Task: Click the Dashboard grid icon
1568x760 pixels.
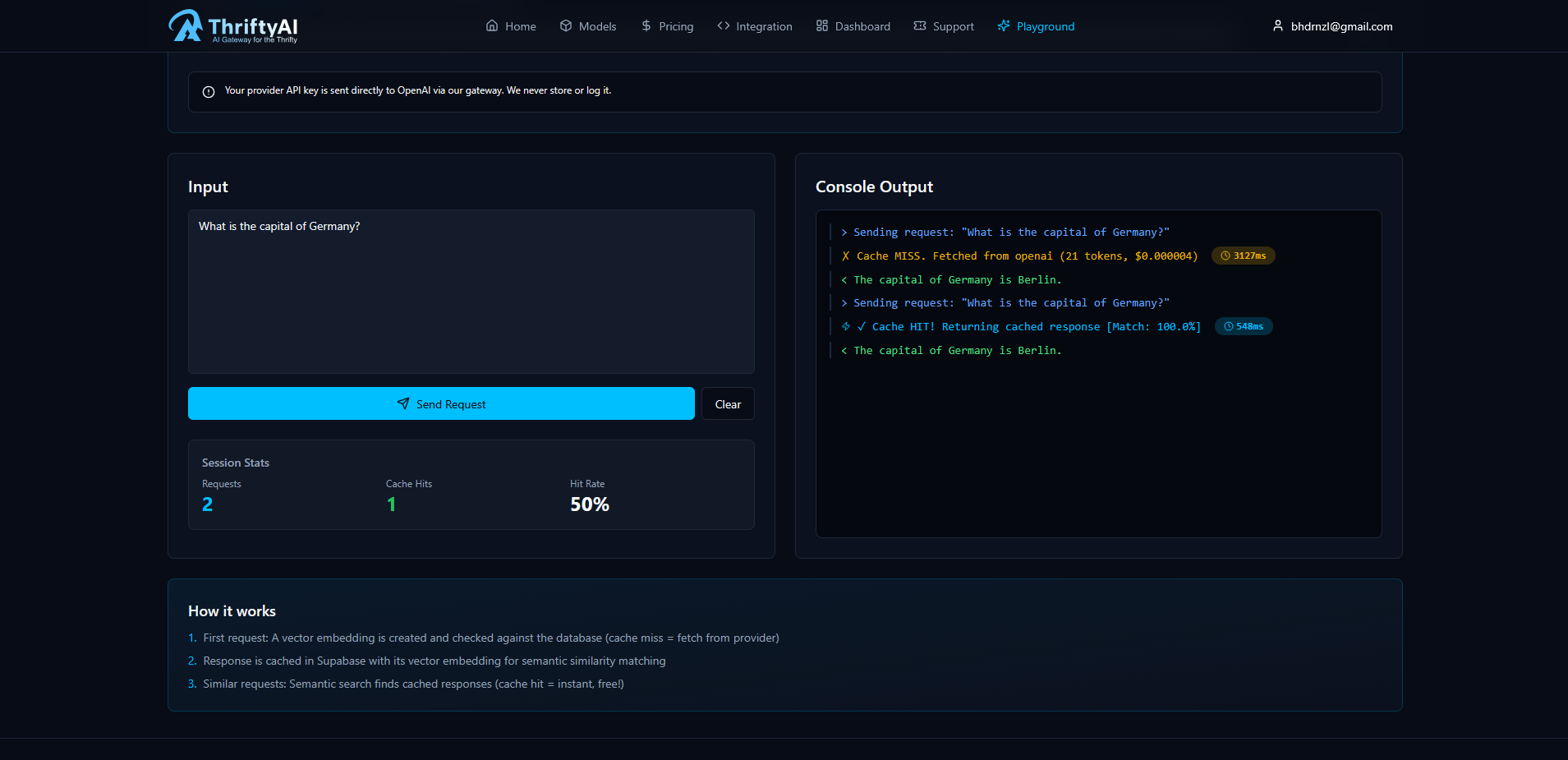Action: (821, 25)
